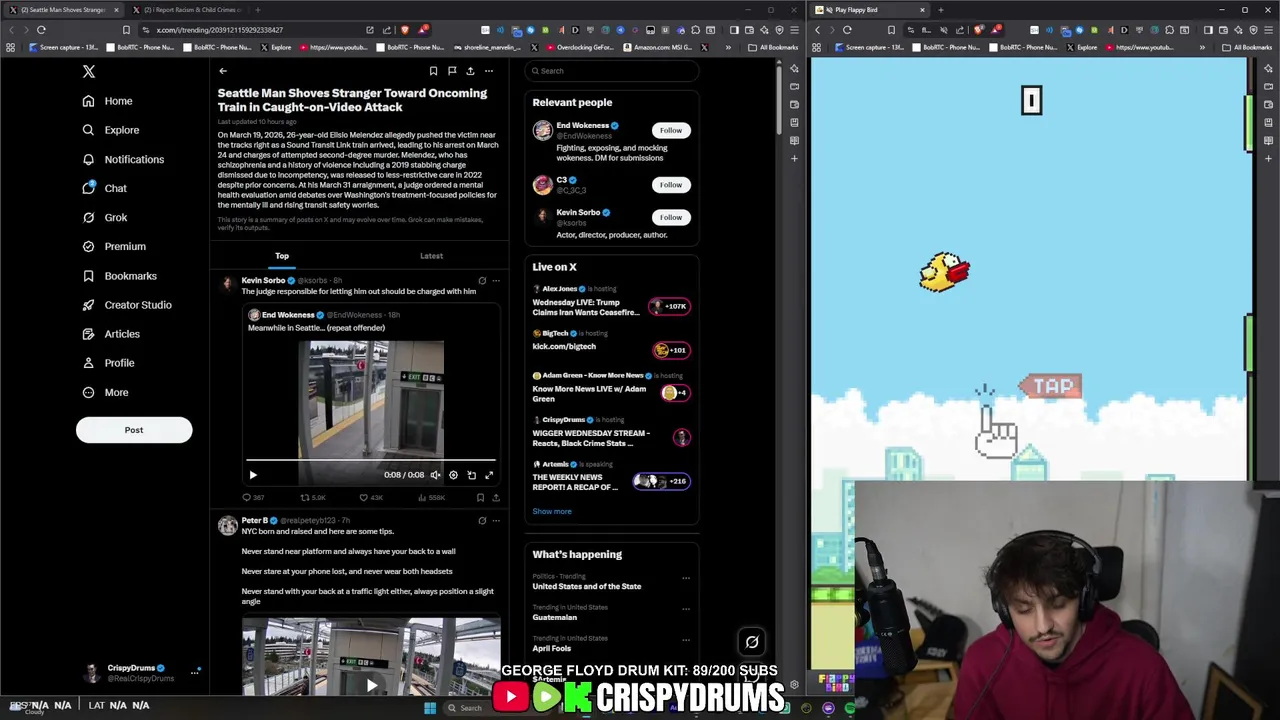Reload the Flappy Bird browser window

point(847,30)
